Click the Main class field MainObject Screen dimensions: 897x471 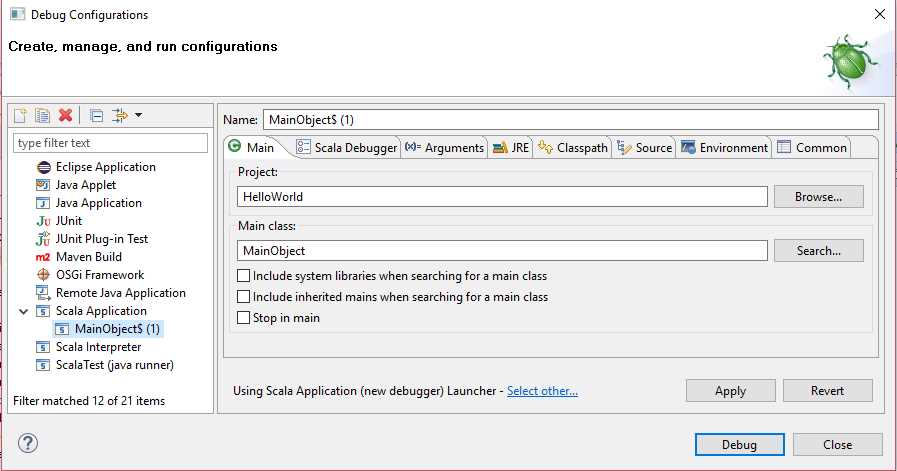(x=502, y=251)
